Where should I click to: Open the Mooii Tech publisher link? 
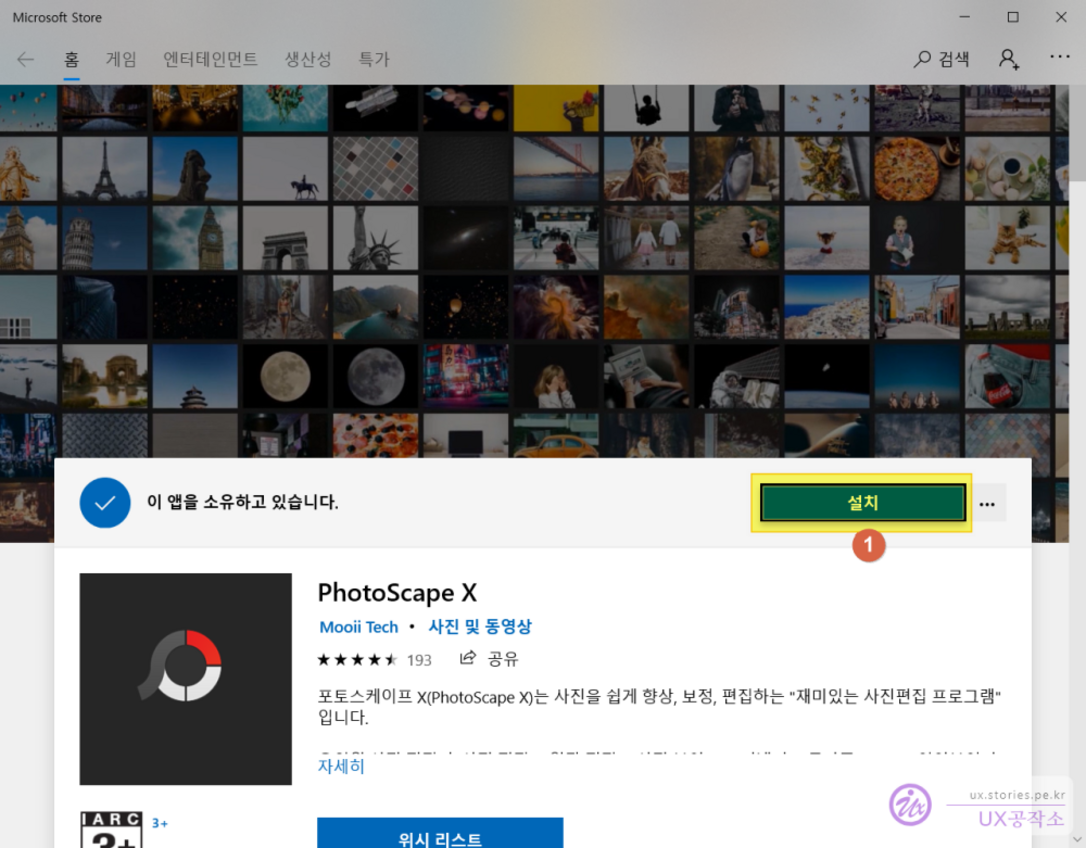(x=358, y=627)
